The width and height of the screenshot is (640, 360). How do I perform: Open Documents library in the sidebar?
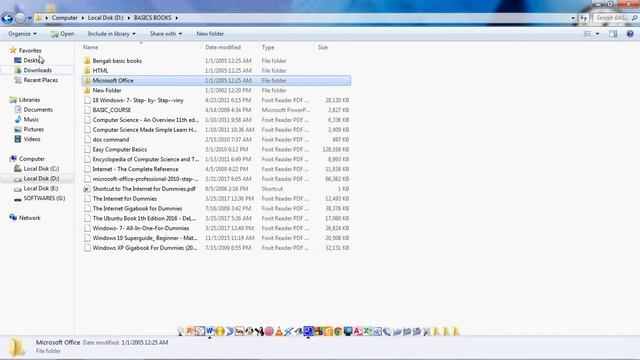pyautogui.click(x=38, y=110)
